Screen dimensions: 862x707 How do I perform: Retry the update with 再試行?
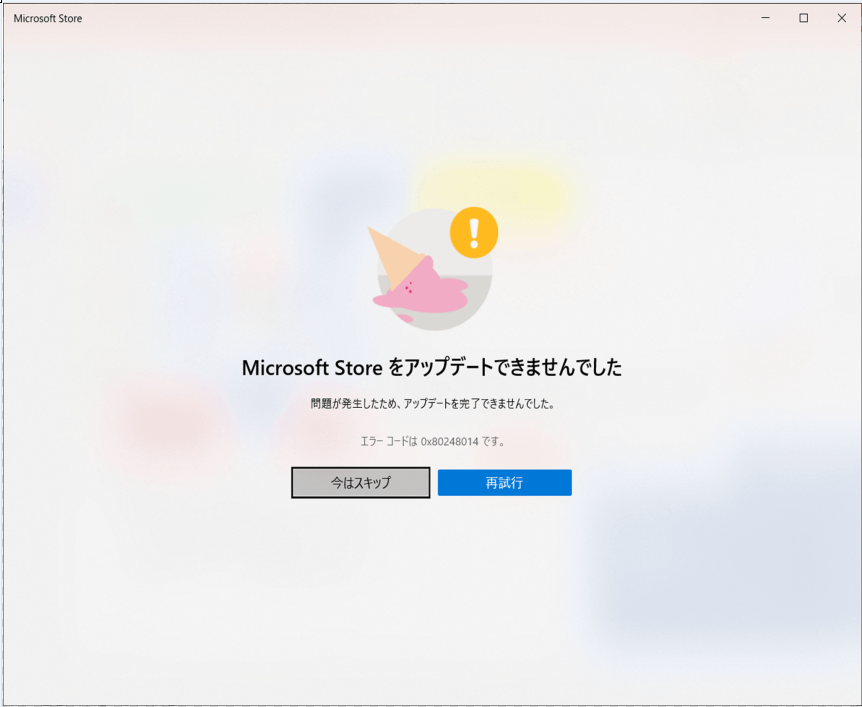click(505, 483)
